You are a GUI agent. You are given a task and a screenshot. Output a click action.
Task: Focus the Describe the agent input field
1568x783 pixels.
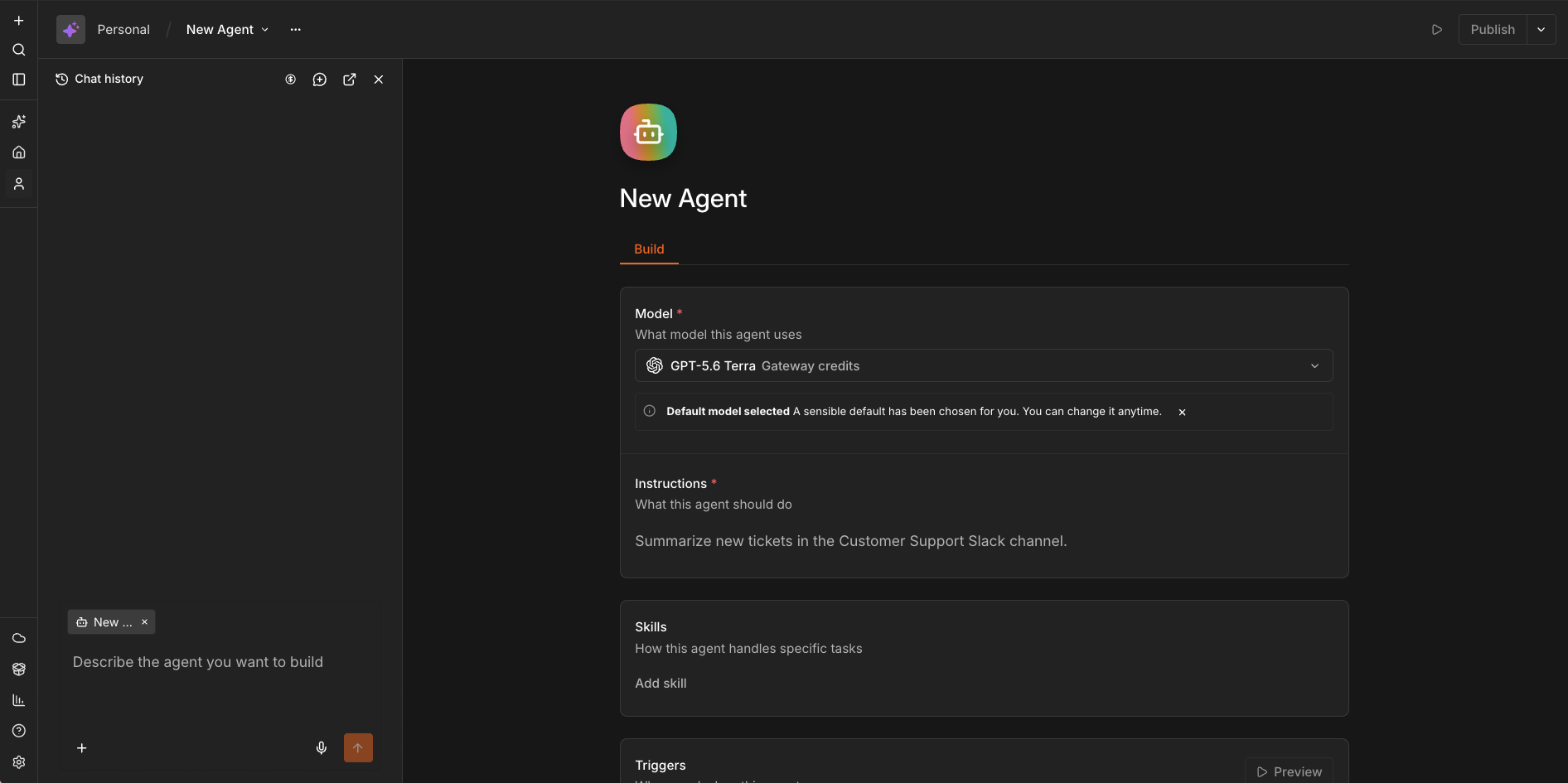click(x=220, y=662)
